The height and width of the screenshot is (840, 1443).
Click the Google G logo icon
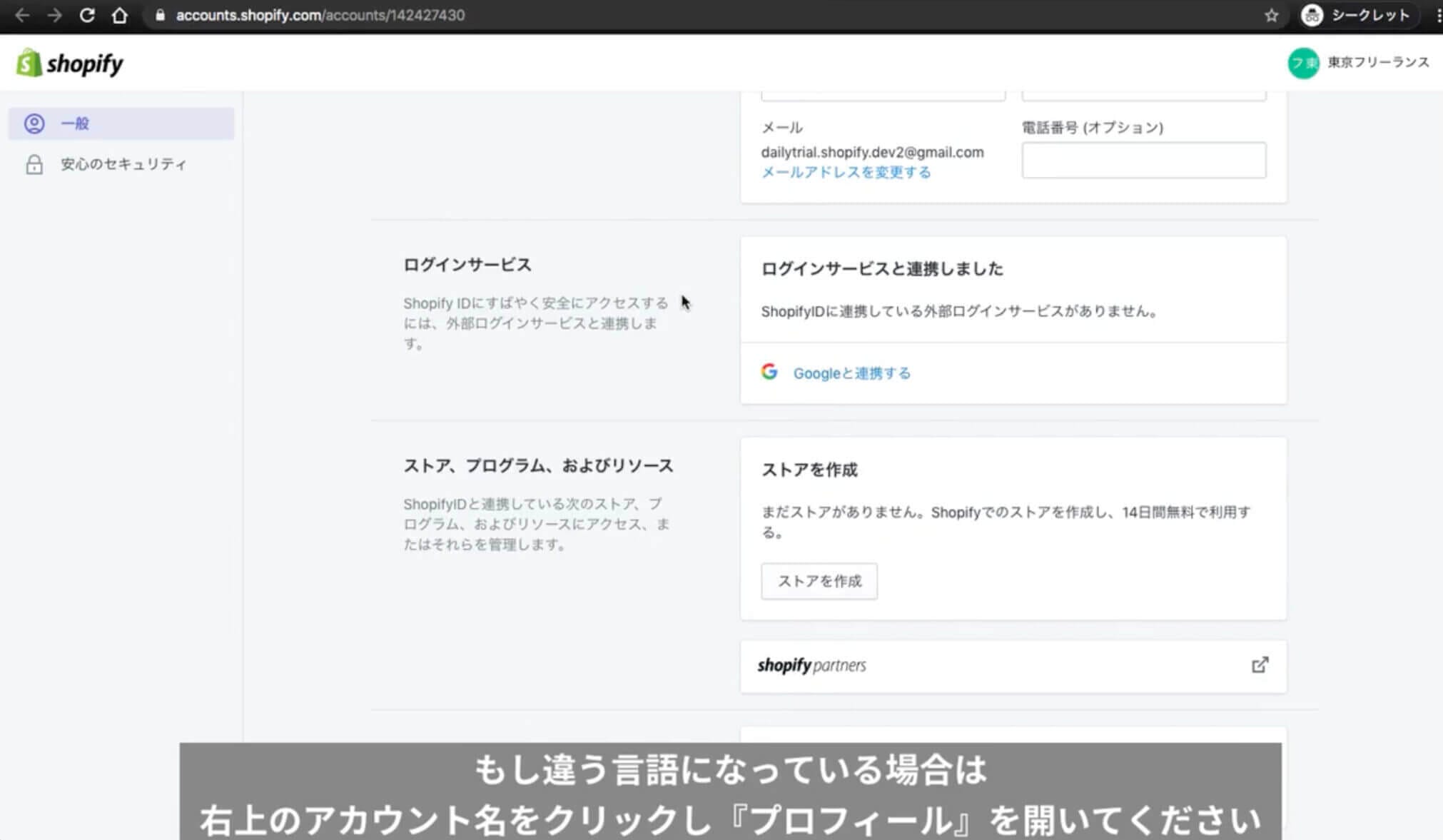(769, 372)
